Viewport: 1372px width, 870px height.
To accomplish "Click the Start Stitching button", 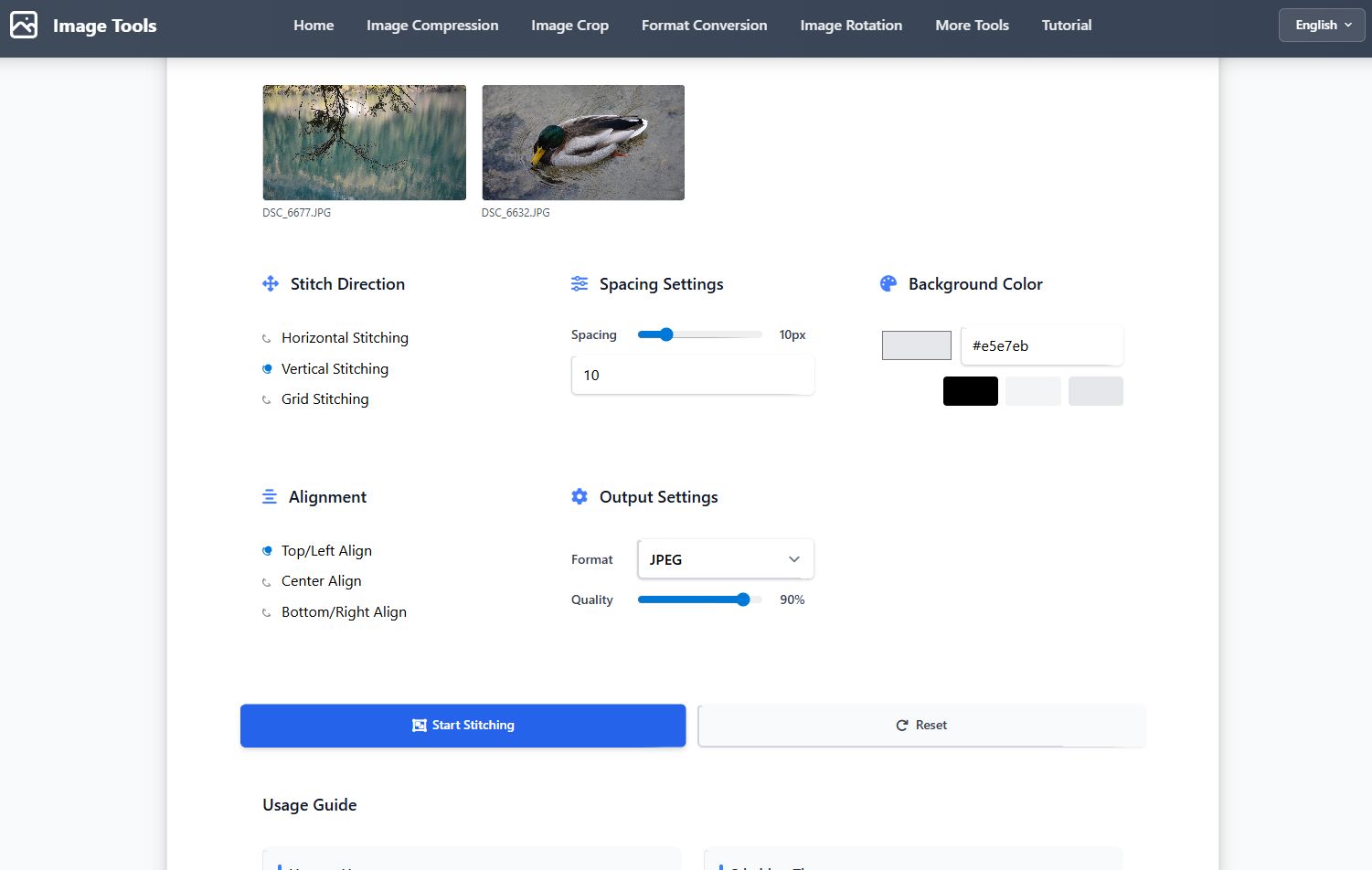I will pos(463,726).
